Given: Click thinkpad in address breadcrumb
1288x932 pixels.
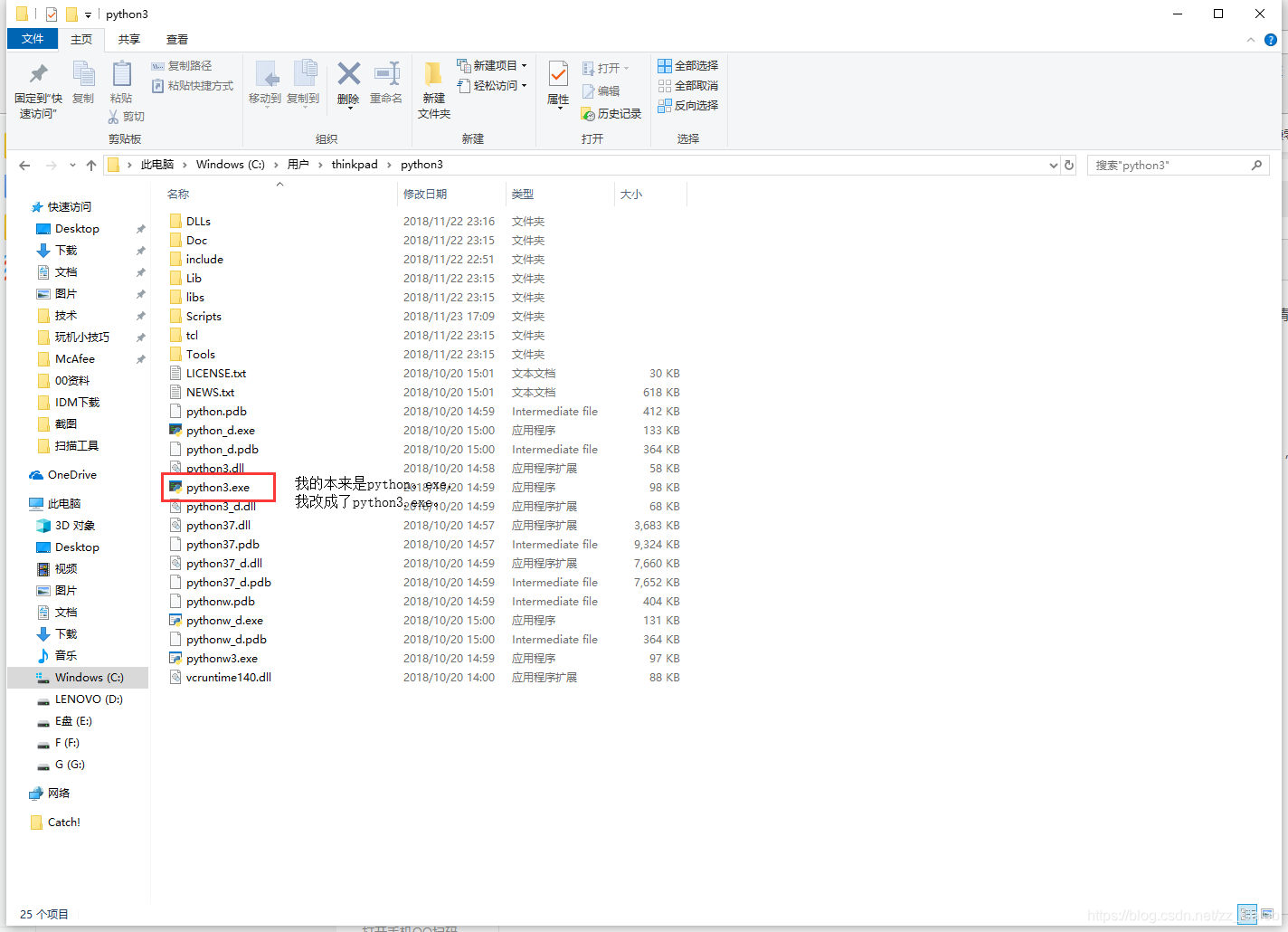Looking at the screenshot, I should tap(355, 165).
